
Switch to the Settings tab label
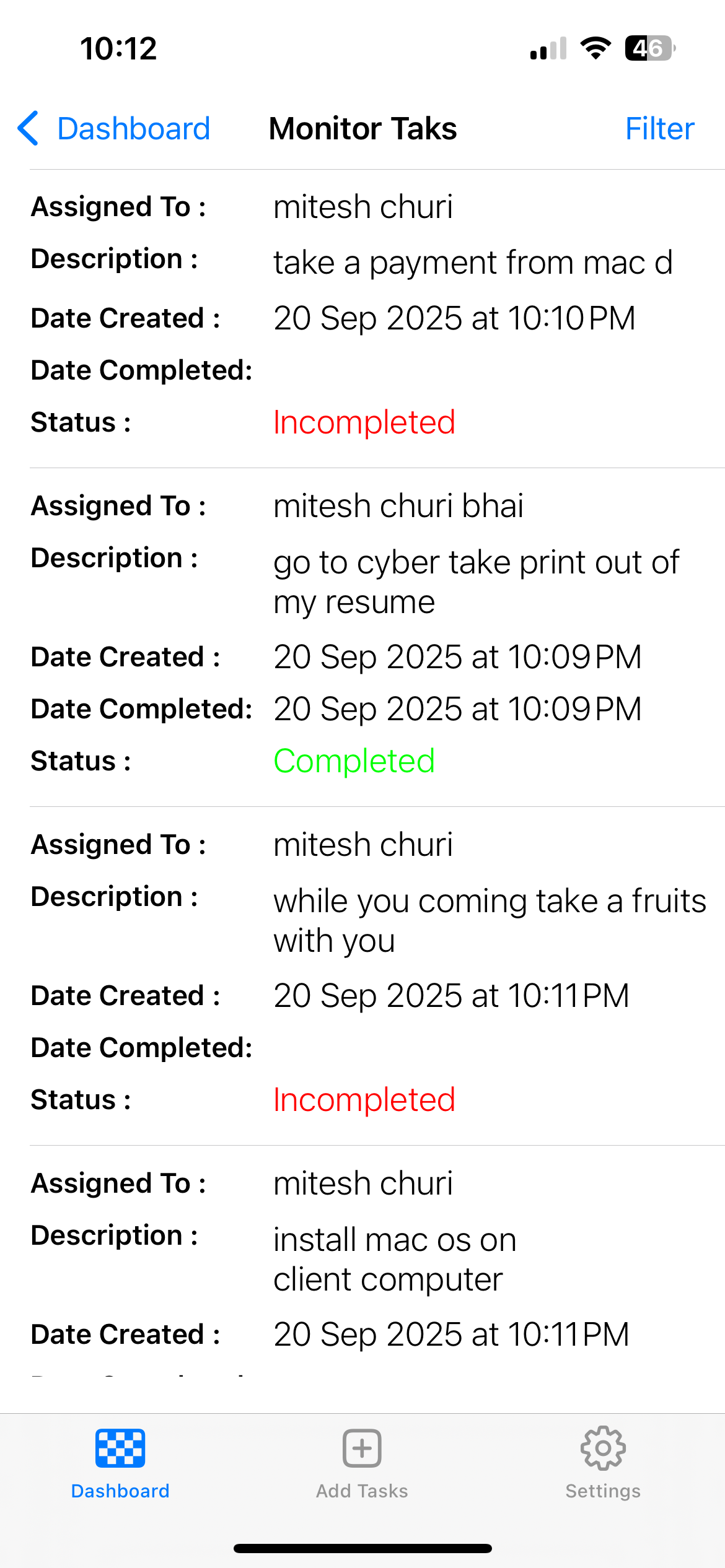coord(603,1491)
